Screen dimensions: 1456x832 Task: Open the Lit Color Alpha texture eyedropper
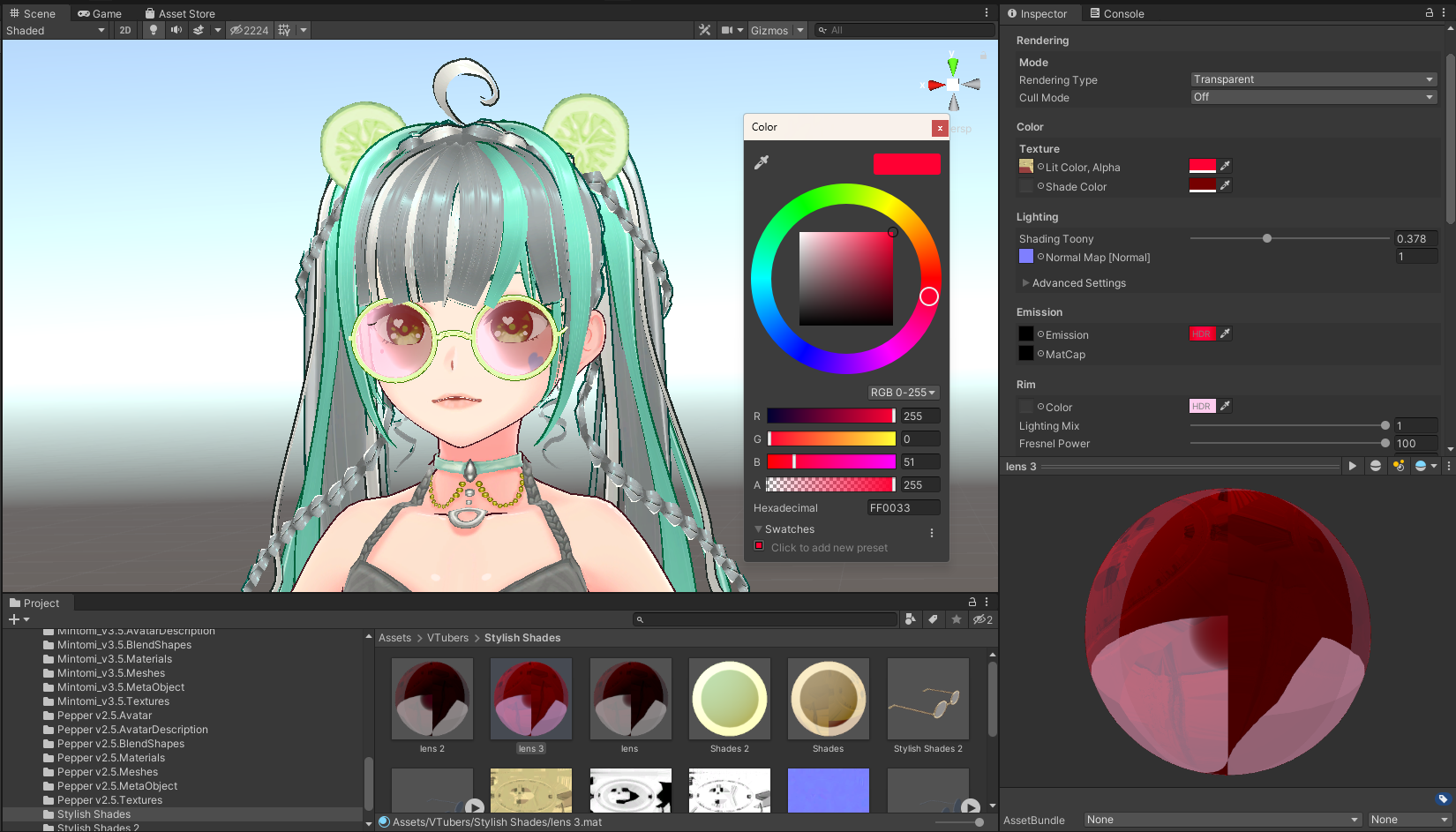1224,165
